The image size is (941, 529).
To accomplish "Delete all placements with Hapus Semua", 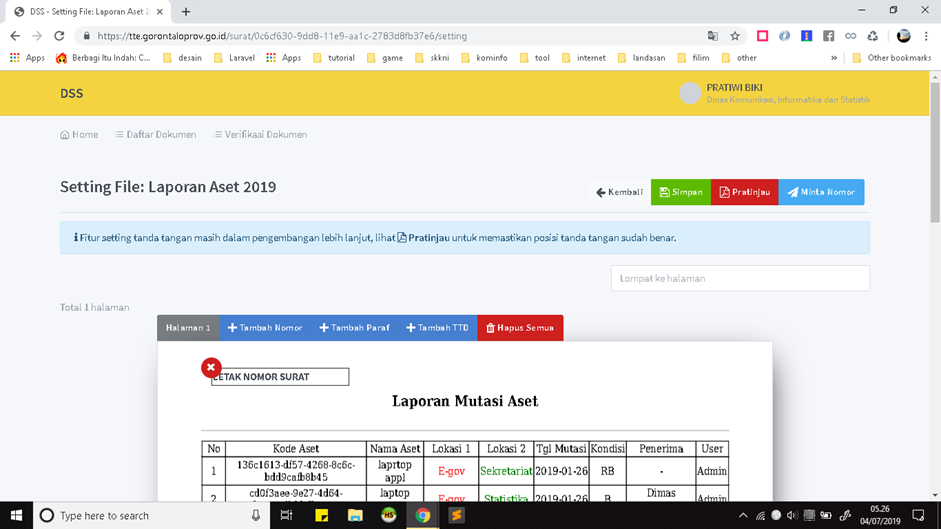I will click(x=519, y=328).
